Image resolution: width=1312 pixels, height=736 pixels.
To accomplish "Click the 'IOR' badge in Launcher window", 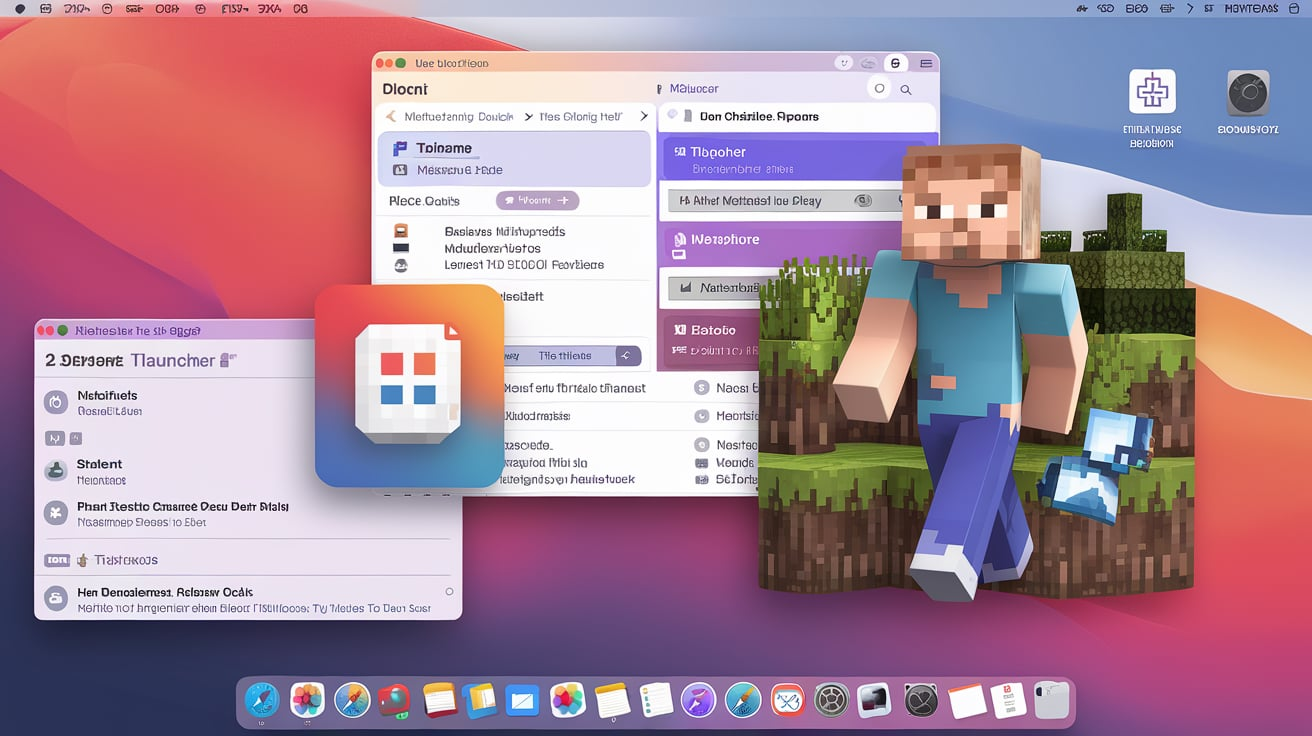I will (57, 561).
